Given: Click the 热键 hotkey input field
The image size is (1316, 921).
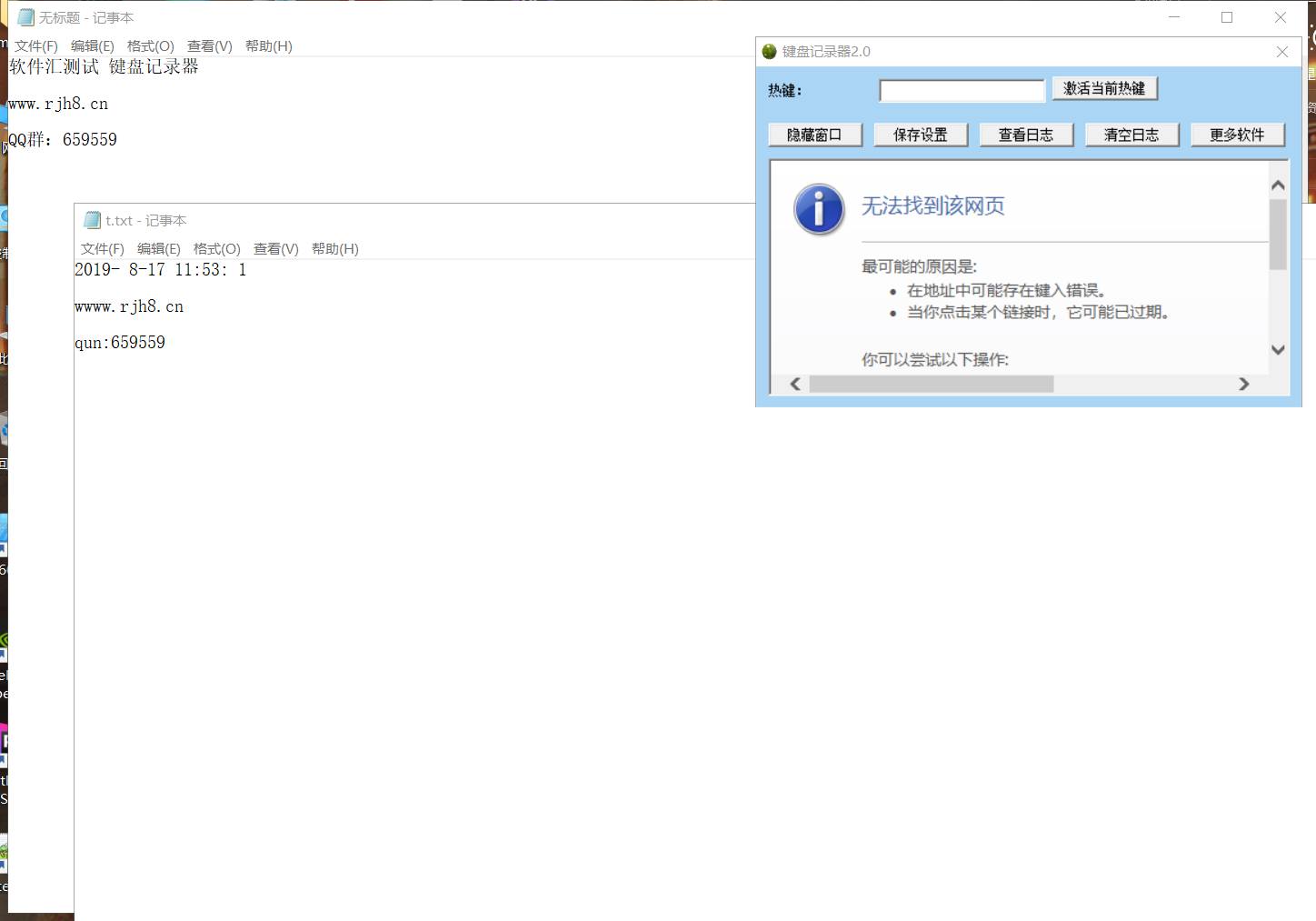Looking at the screenshot, I should click(962, 90).
